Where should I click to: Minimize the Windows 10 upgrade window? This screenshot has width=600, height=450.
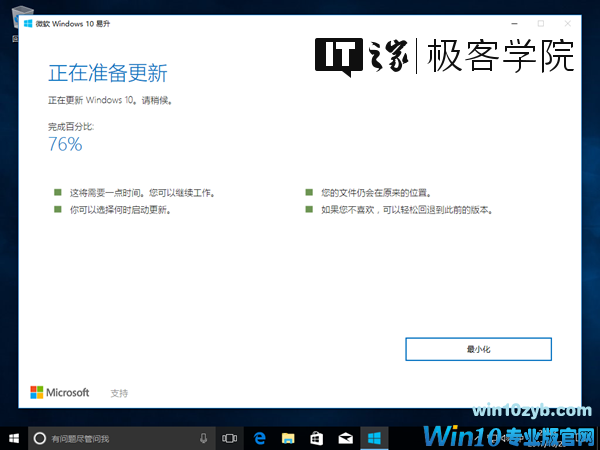tap(515, 24)
